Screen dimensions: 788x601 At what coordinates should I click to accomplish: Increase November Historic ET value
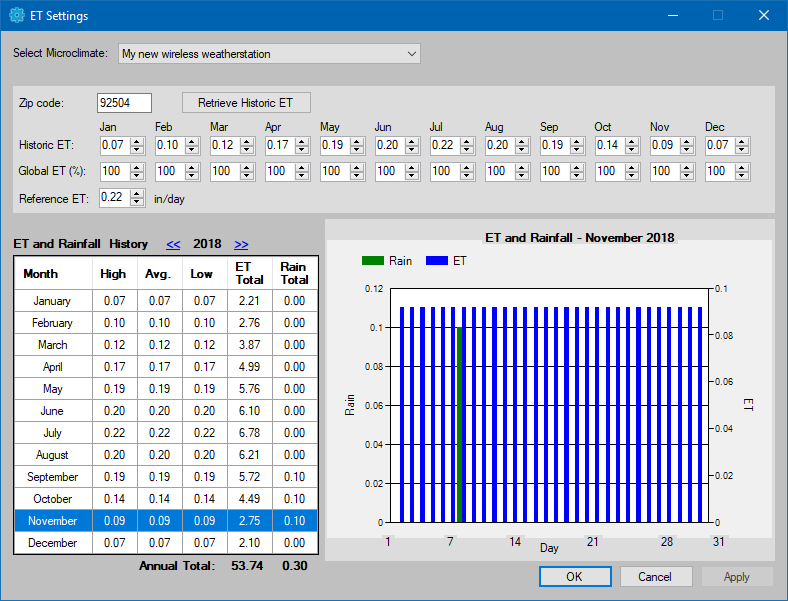tap(687, 142)
